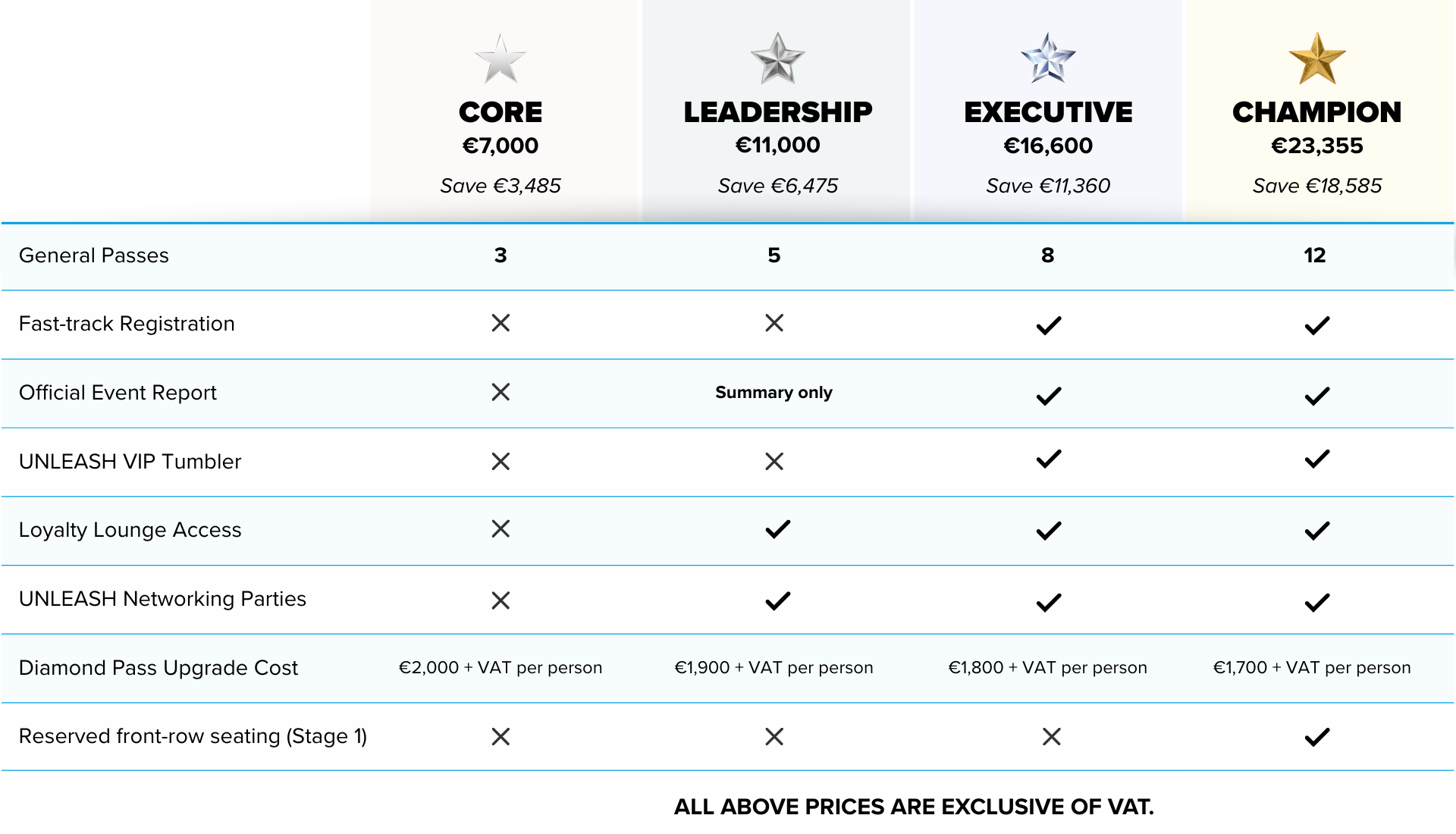Viewport: 1456px width, 834px height.
Task: Click Core's X for UNLEASH Networking Parties
Action: pos(500,600)
